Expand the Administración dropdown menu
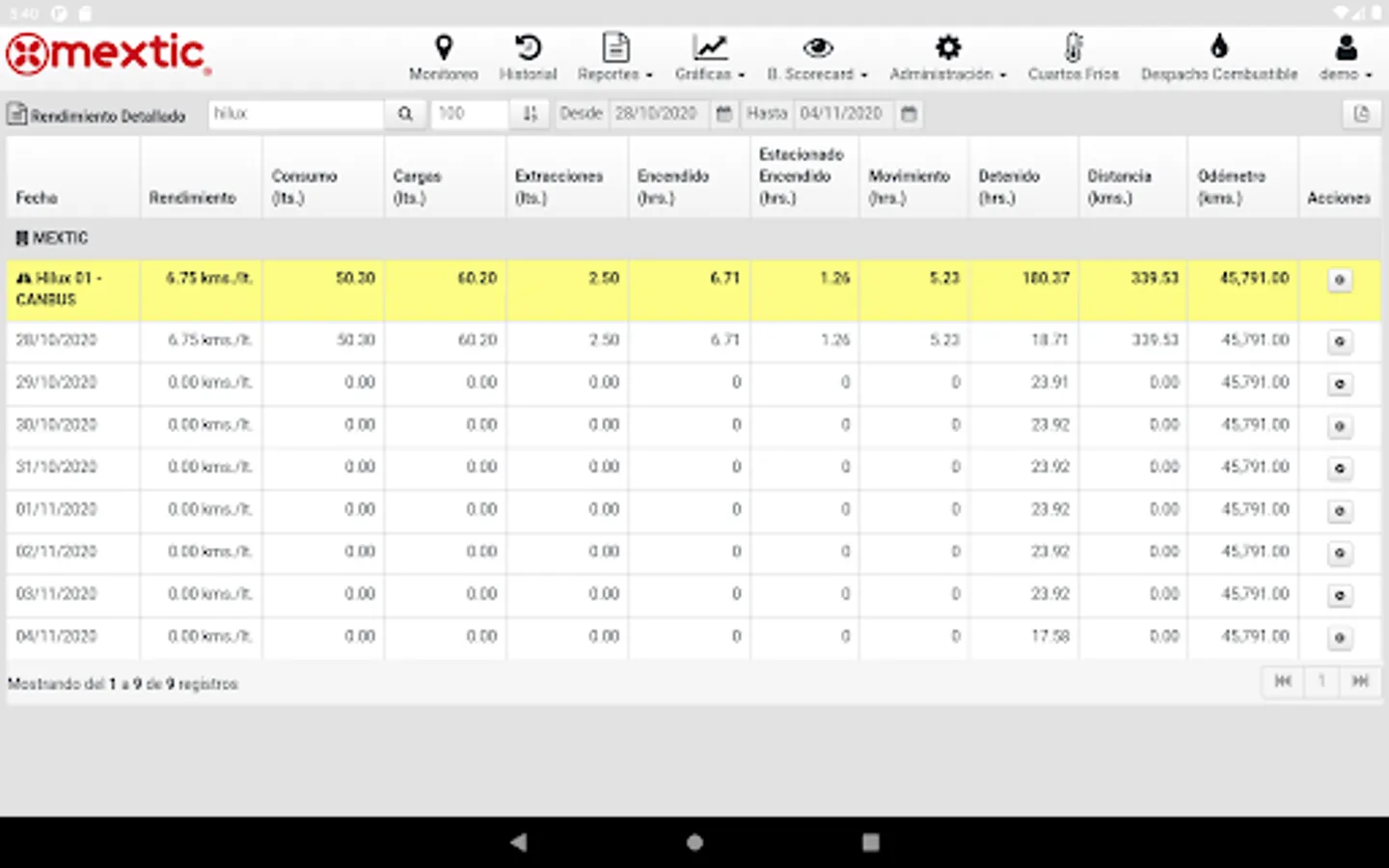Screen dimensions: 1389x868 pos(948,58)
